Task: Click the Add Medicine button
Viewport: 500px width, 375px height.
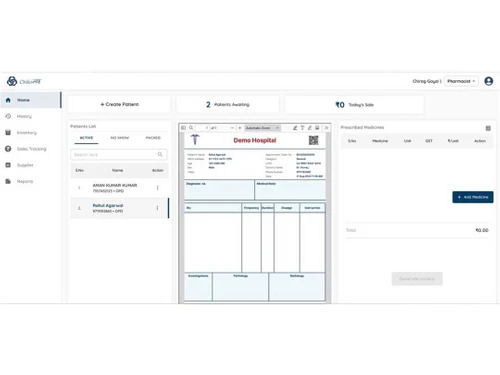Action: (x=473, y=197)
